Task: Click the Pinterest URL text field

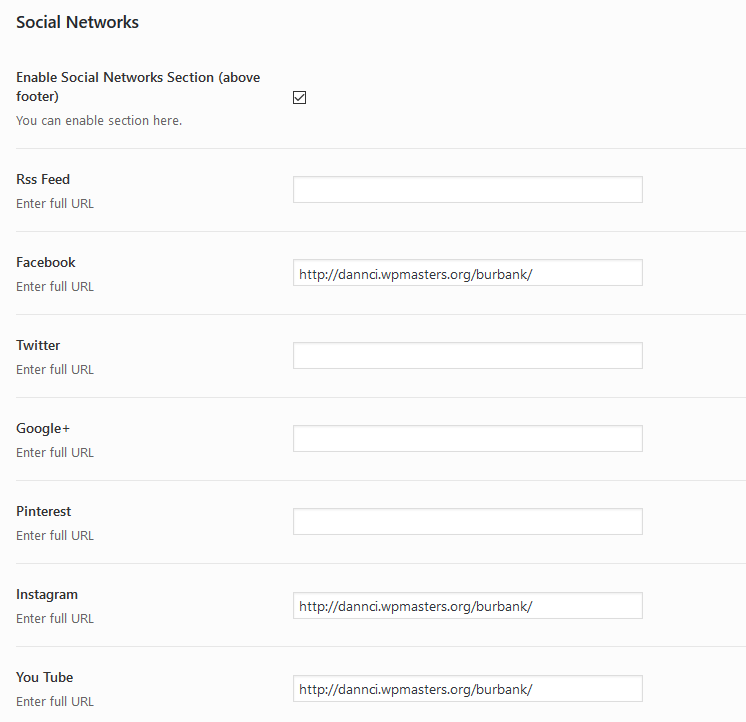Action: (x=467, y=522)
